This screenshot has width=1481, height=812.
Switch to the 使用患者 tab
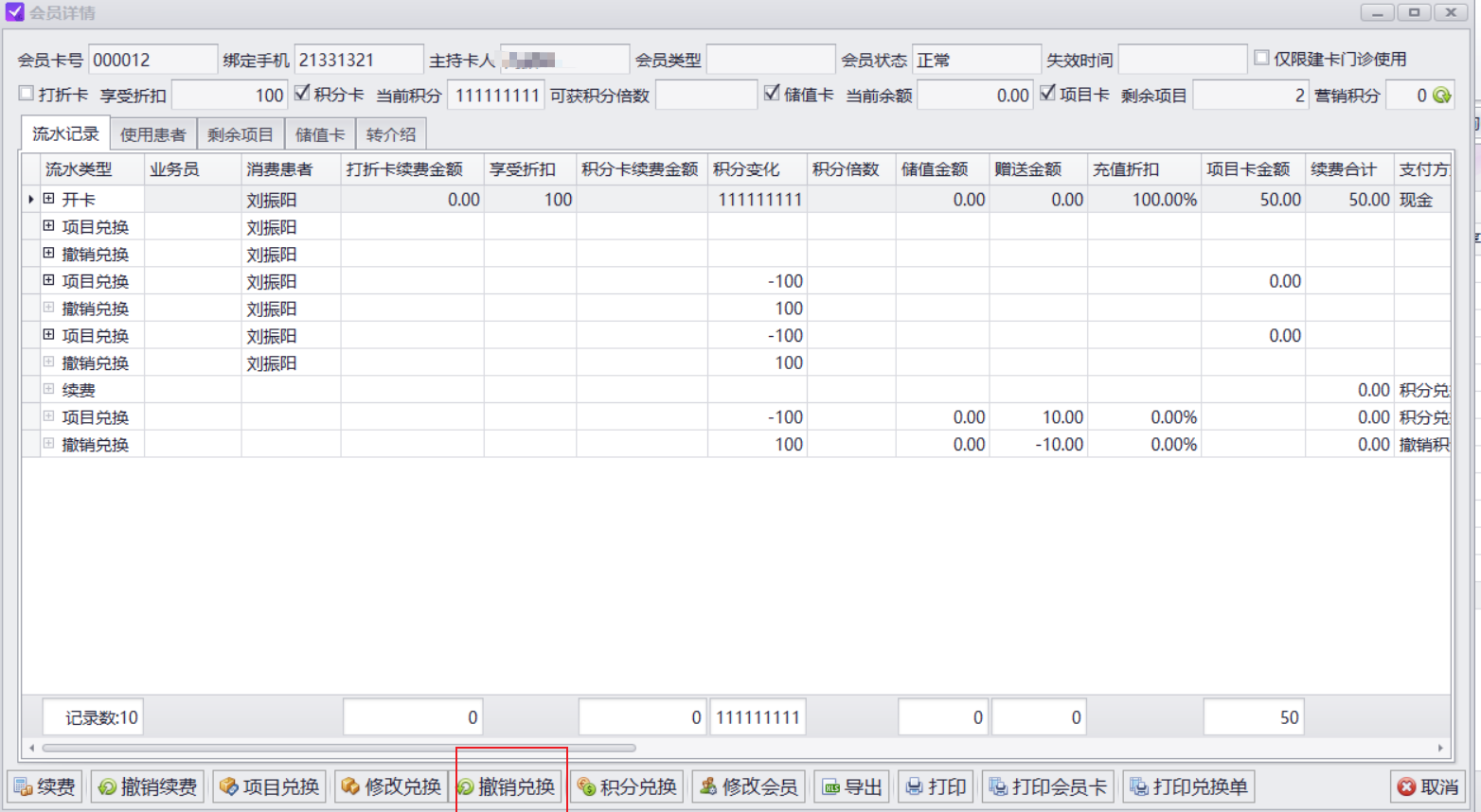tap(153, 134)
